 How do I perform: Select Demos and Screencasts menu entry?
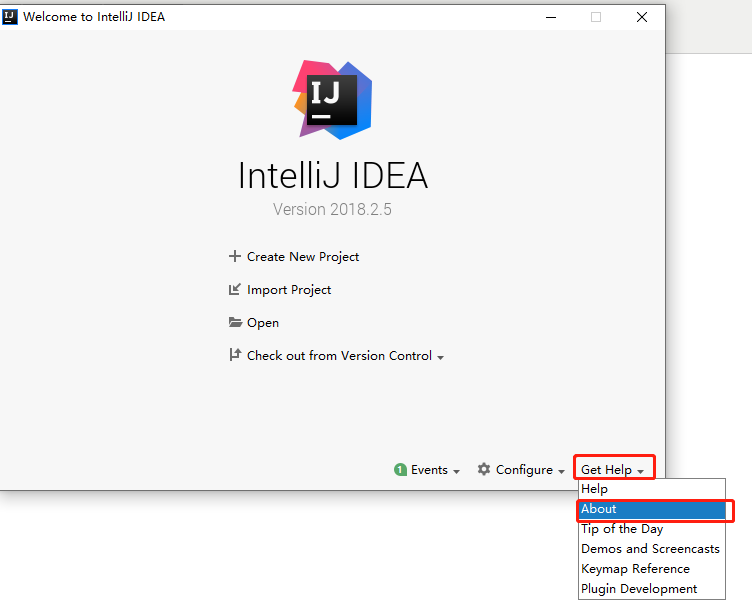[x=650, y=549]
